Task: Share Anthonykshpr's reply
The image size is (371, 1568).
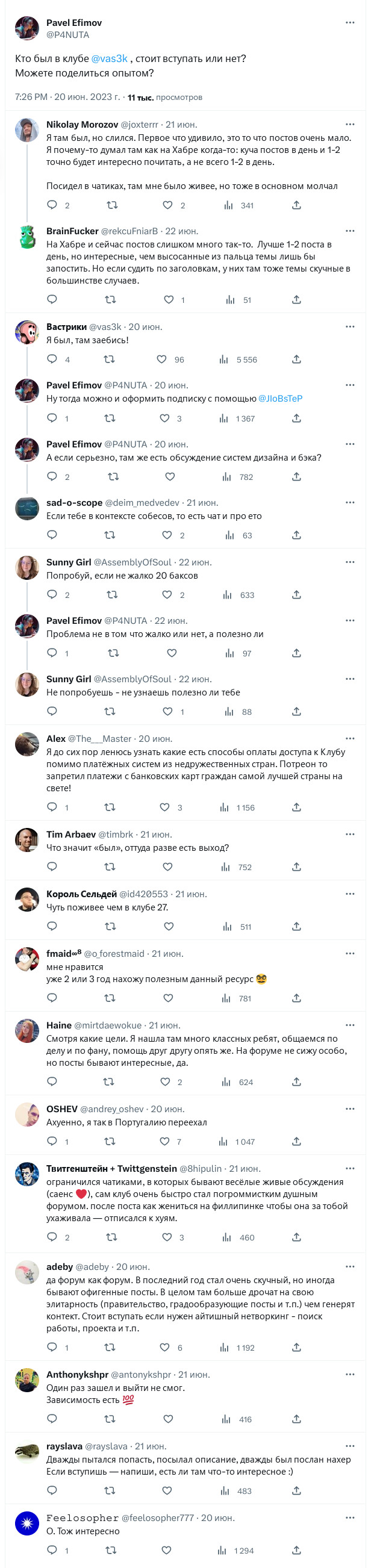Action: tap(296, 1419)
